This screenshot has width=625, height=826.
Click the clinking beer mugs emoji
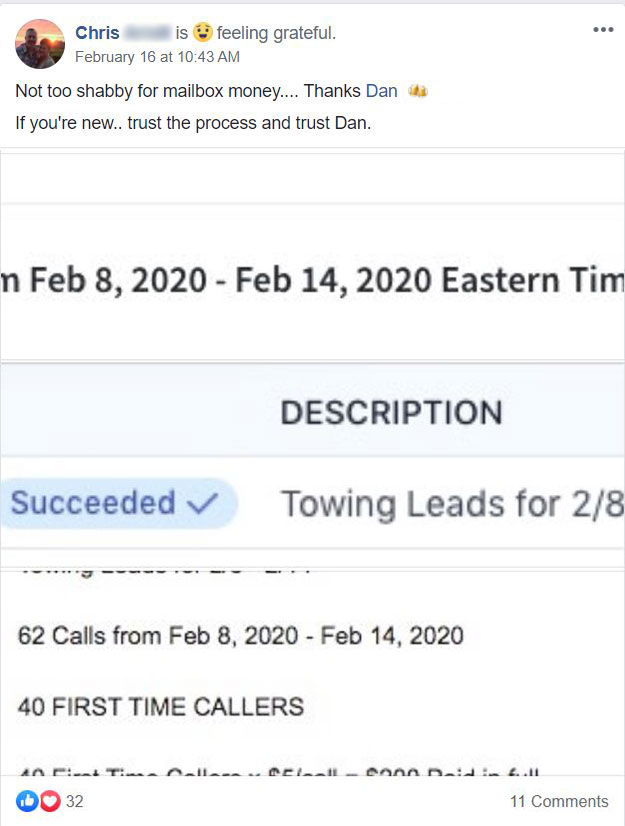pyautogui.click(x=418, y=91)
